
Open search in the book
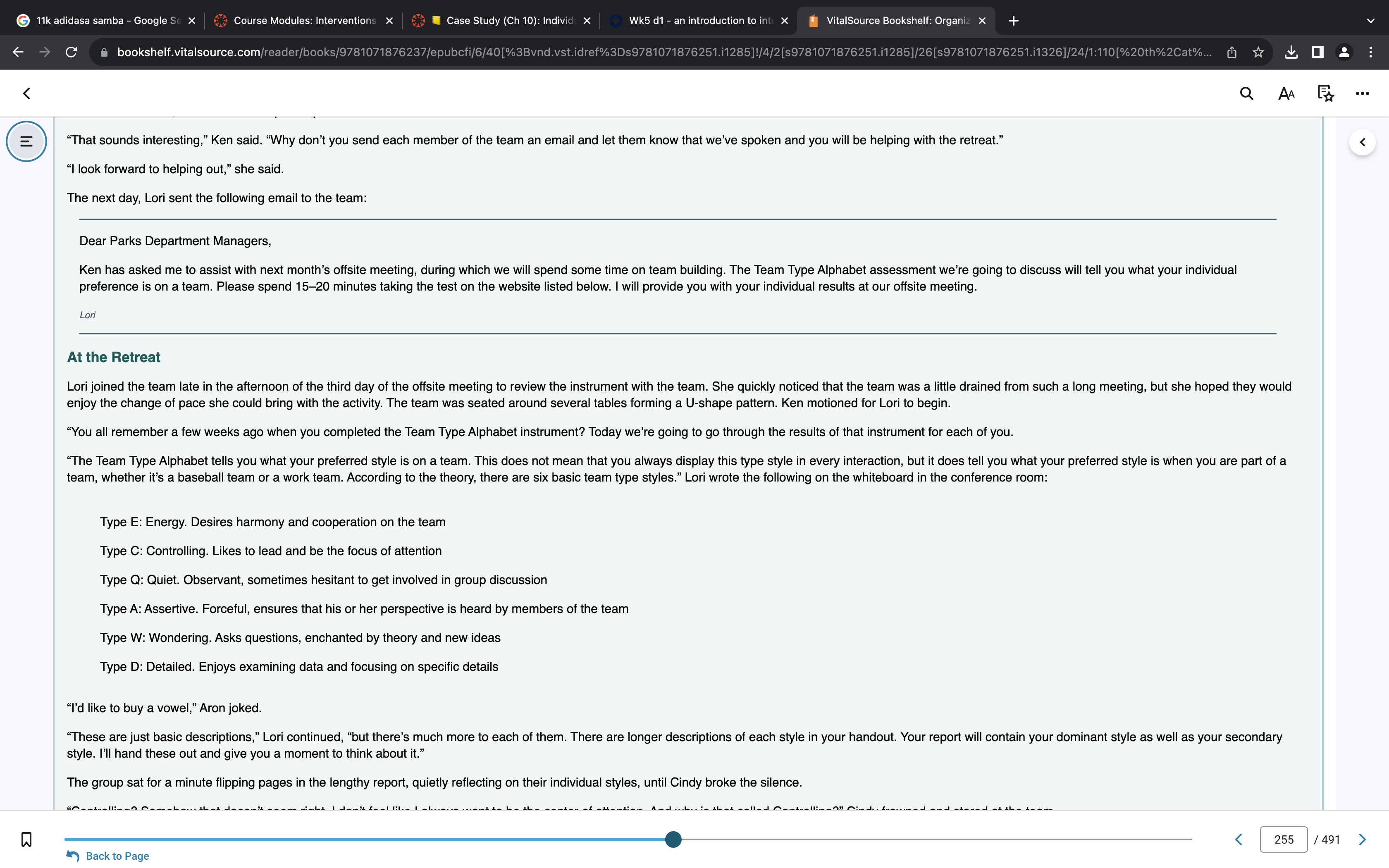(1246, 93)
